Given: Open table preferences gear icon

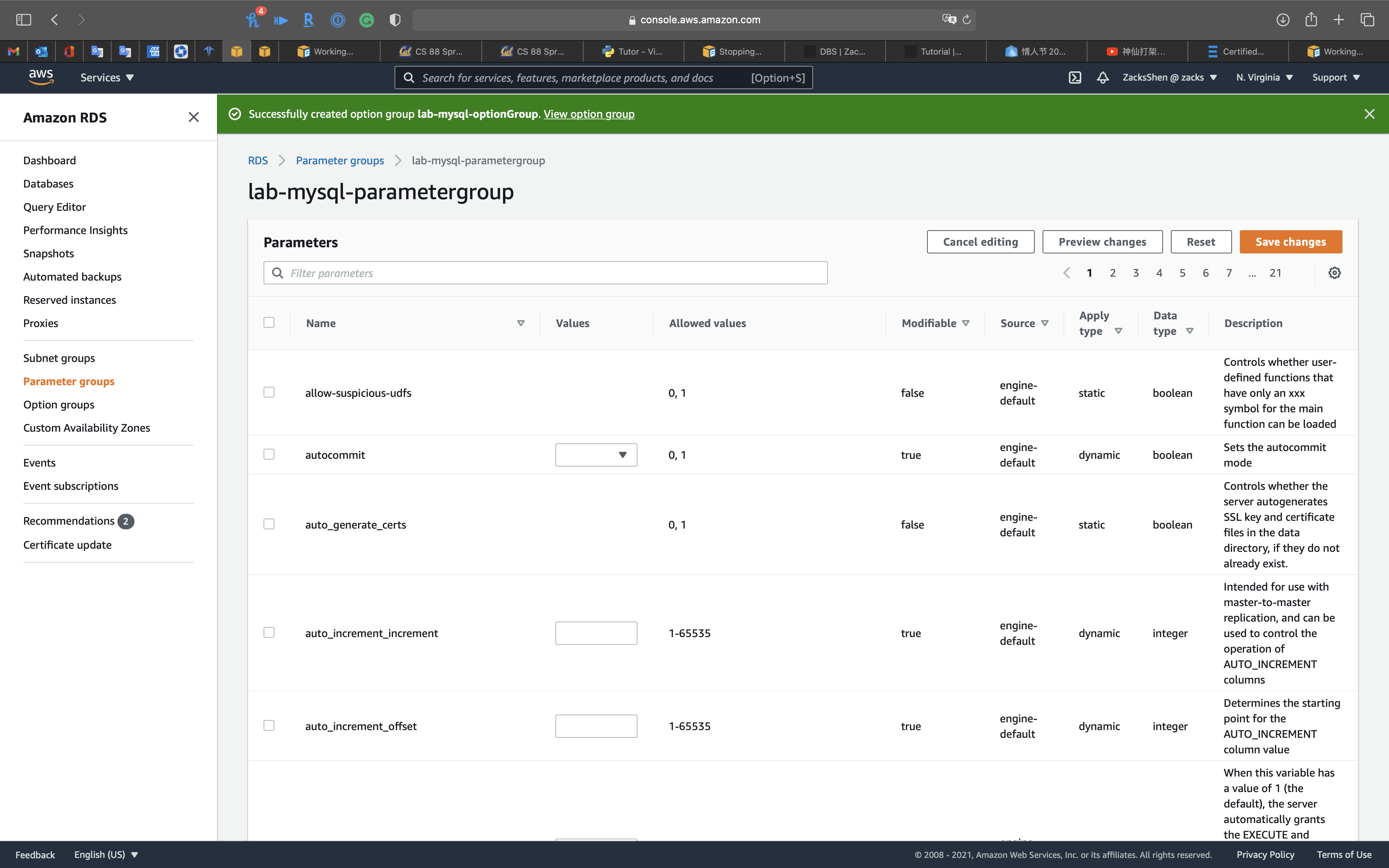Looking at the screenshot, I should pyautogui.click(x=1334, y=273).
